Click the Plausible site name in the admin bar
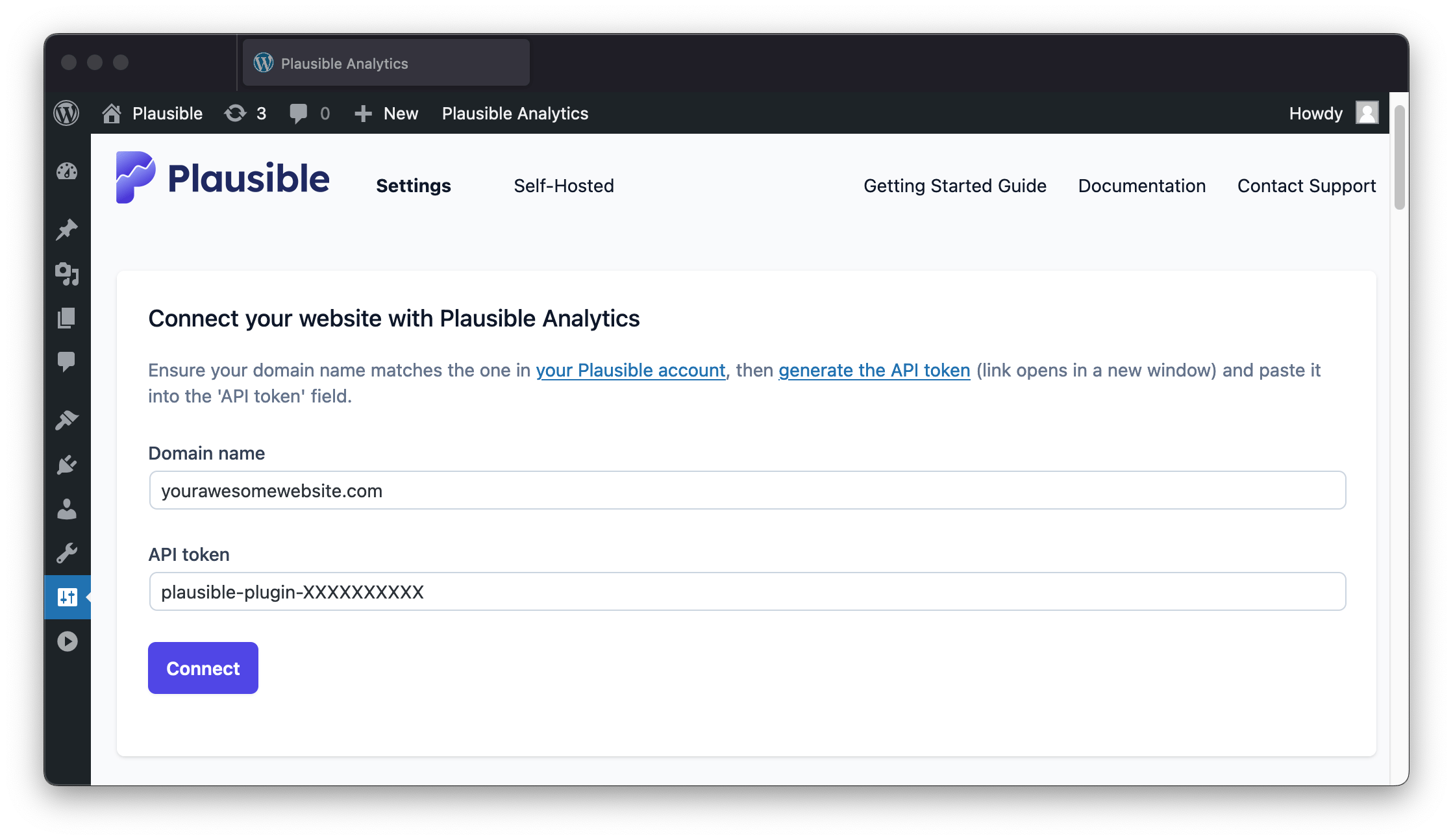Viewport: 1453px width, 840px height. point(168,114)
